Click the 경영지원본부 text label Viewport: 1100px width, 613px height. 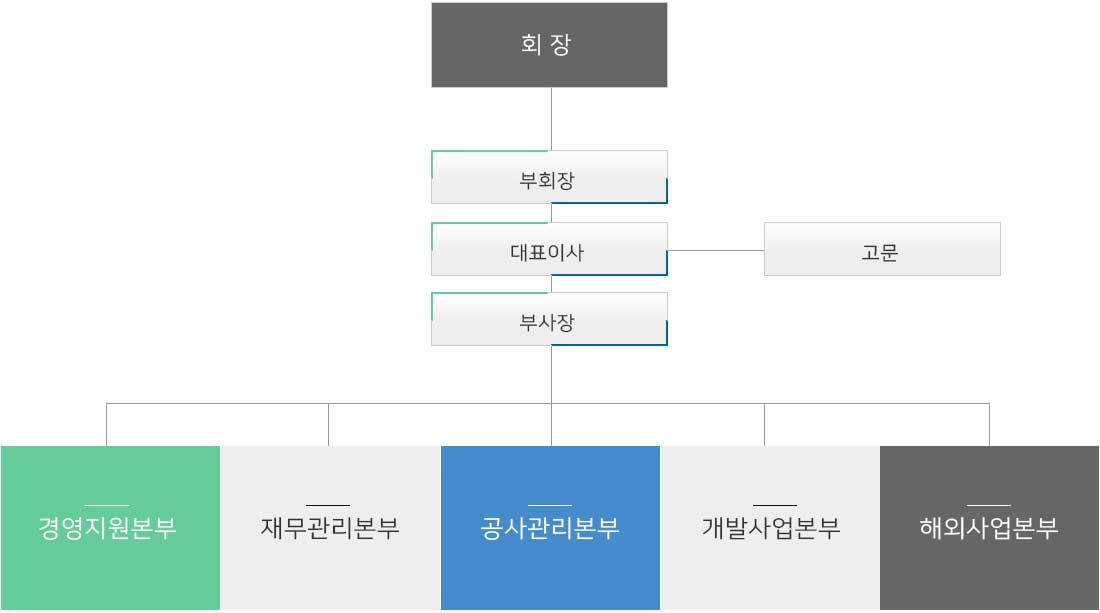click(x=107, y=528)
